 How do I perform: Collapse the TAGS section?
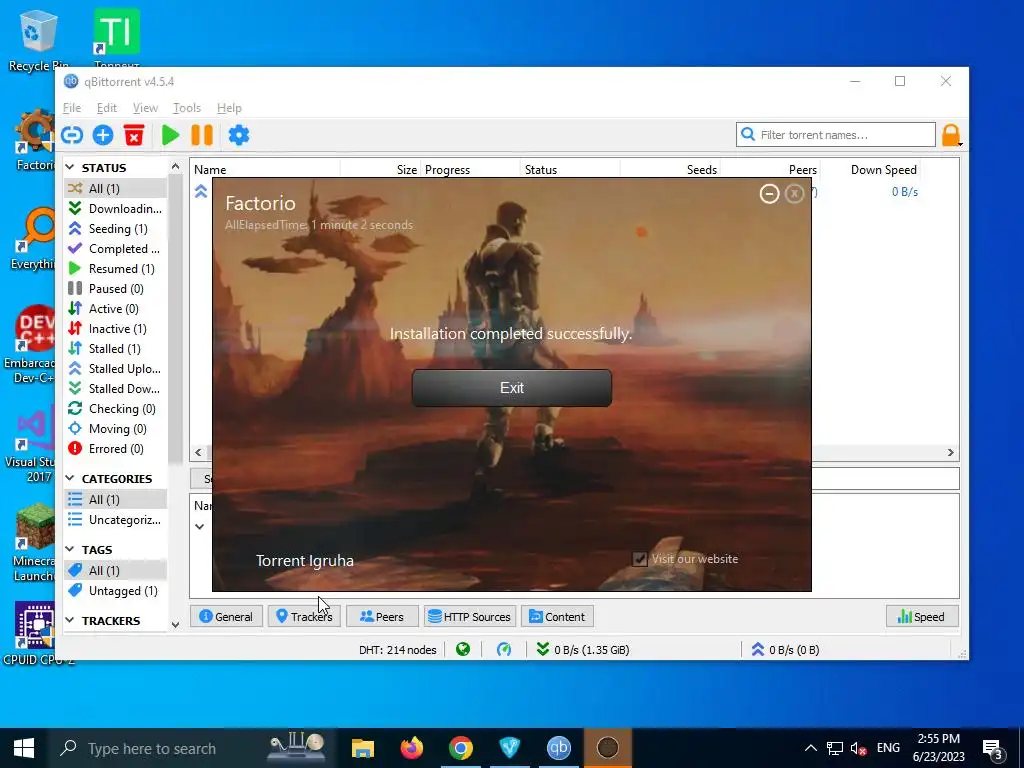70,549
